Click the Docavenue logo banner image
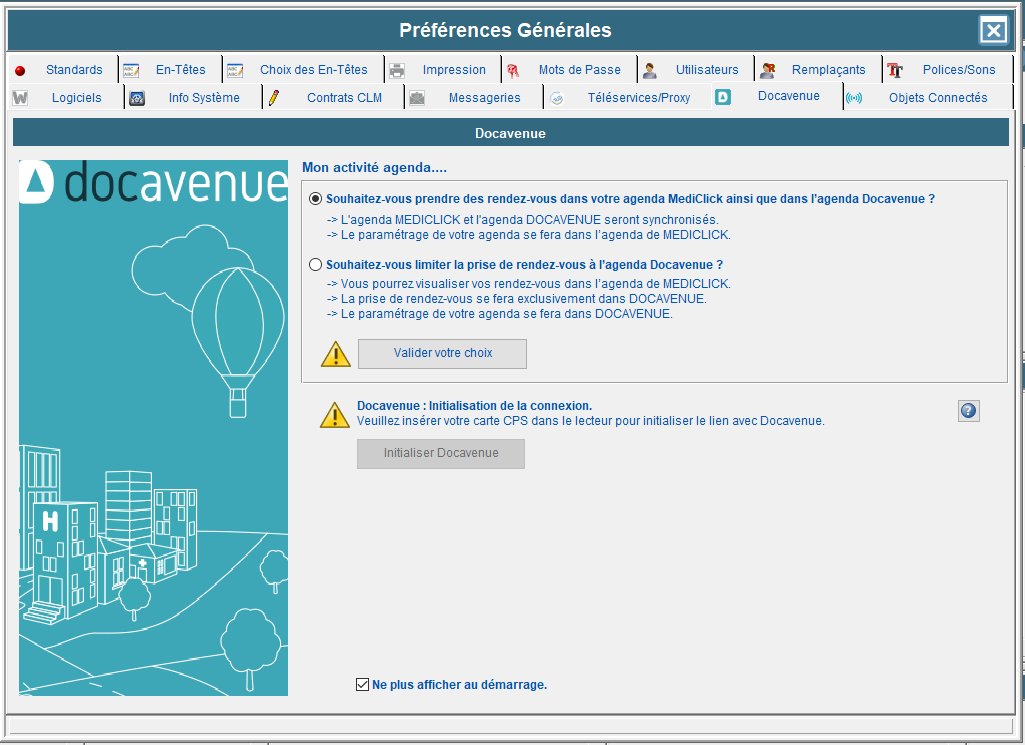This screenshot has width=1025, height=745. point(153,183)
